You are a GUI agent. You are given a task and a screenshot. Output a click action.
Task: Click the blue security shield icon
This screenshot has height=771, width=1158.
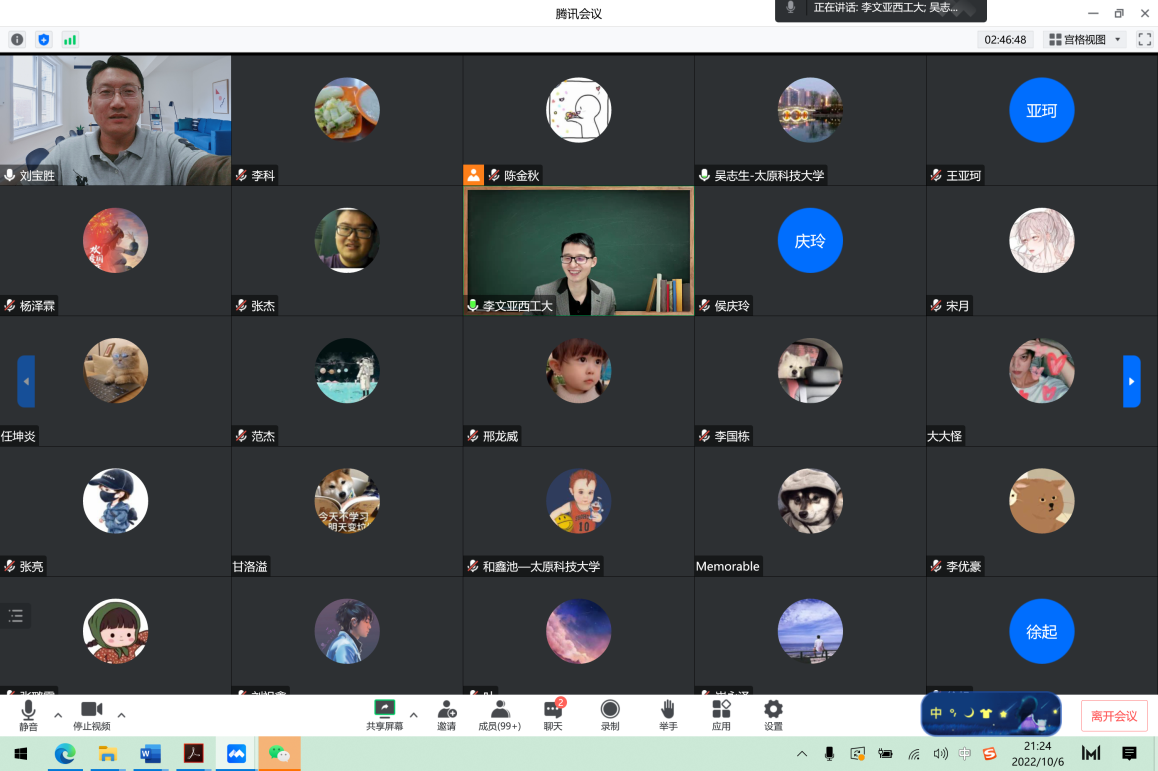coord(43,40)
